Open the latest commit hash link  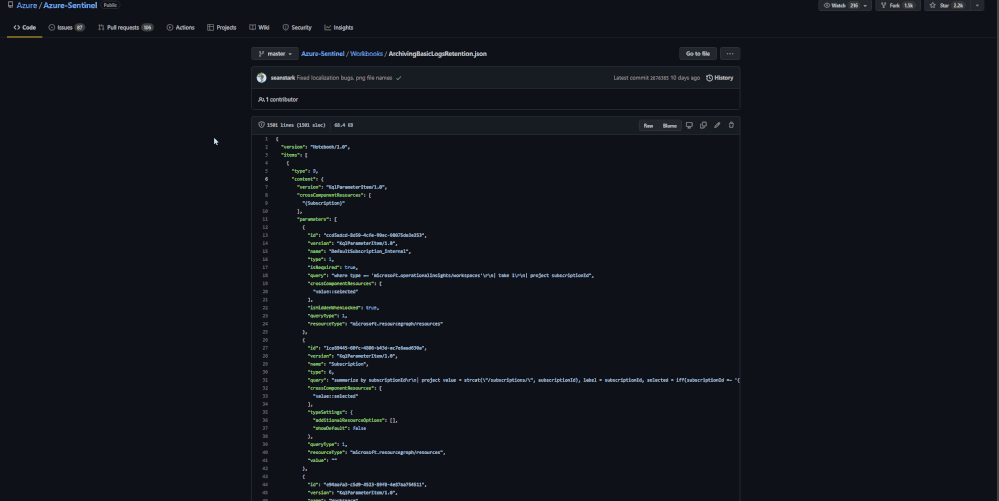tap(659, 78)
